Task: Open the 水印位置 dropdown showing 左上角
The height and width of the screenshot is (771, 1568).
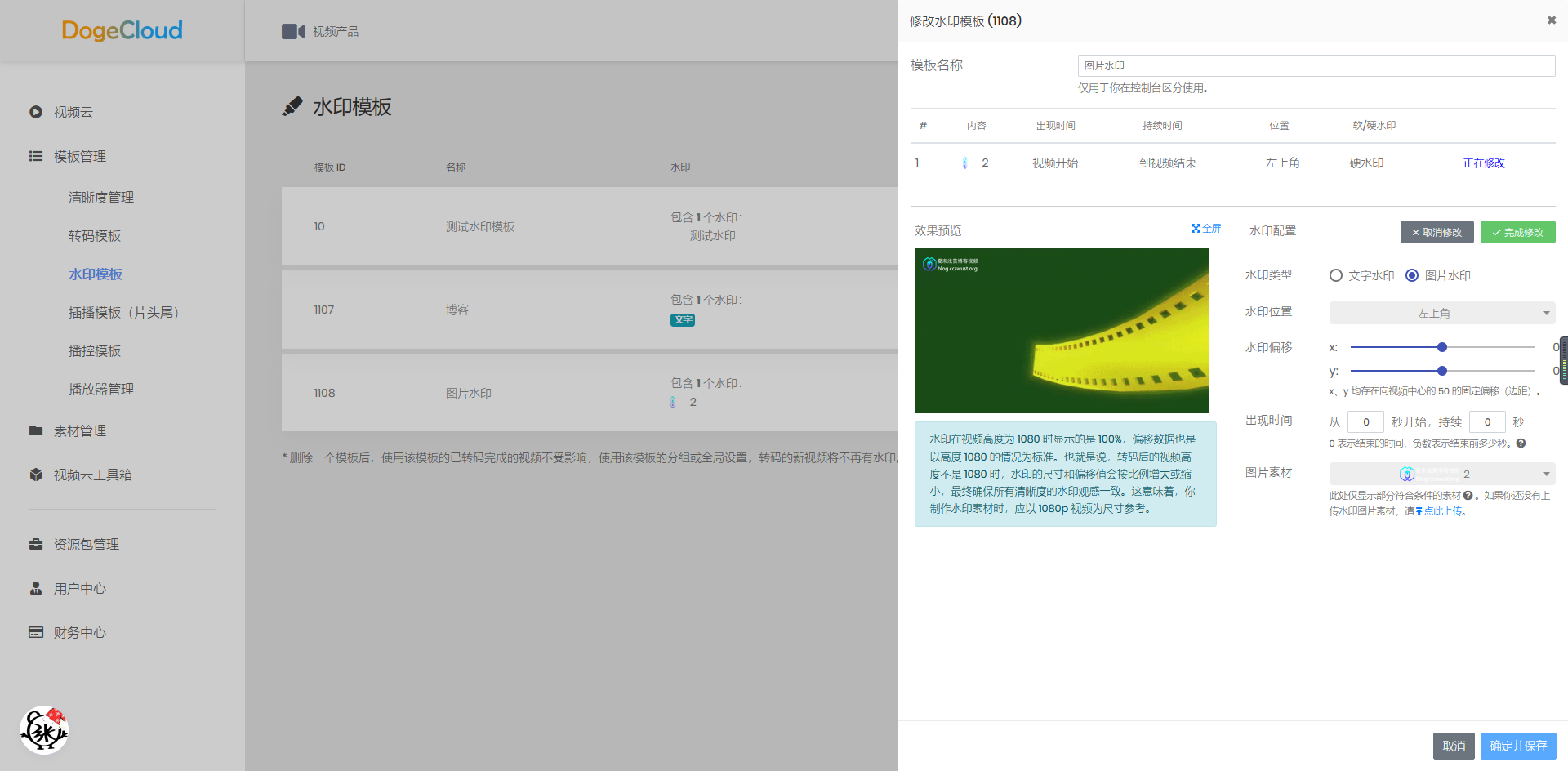Action: pos(1442,313)
